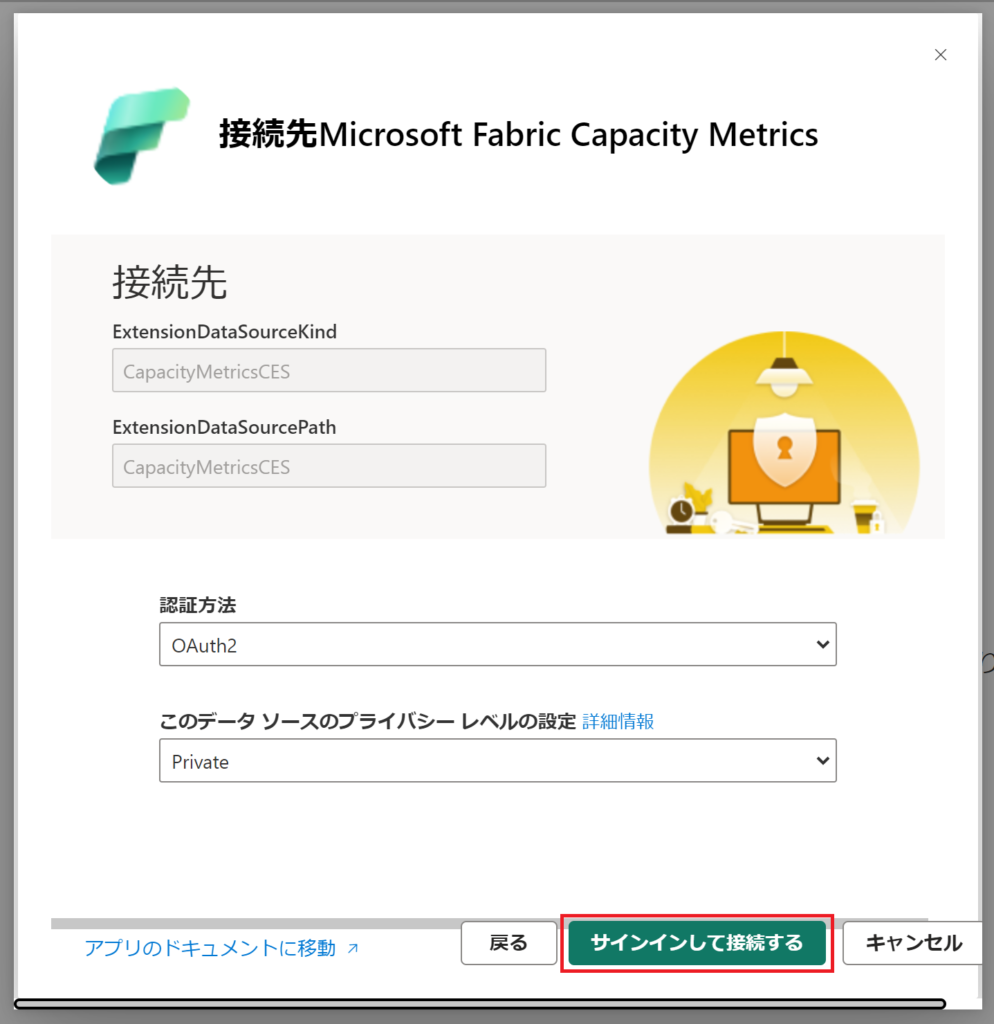The width and height of the screenshot is (994, 1024).
Task: Click the キャンセル button
Action: pyautogui.click(x=913, y=943)
